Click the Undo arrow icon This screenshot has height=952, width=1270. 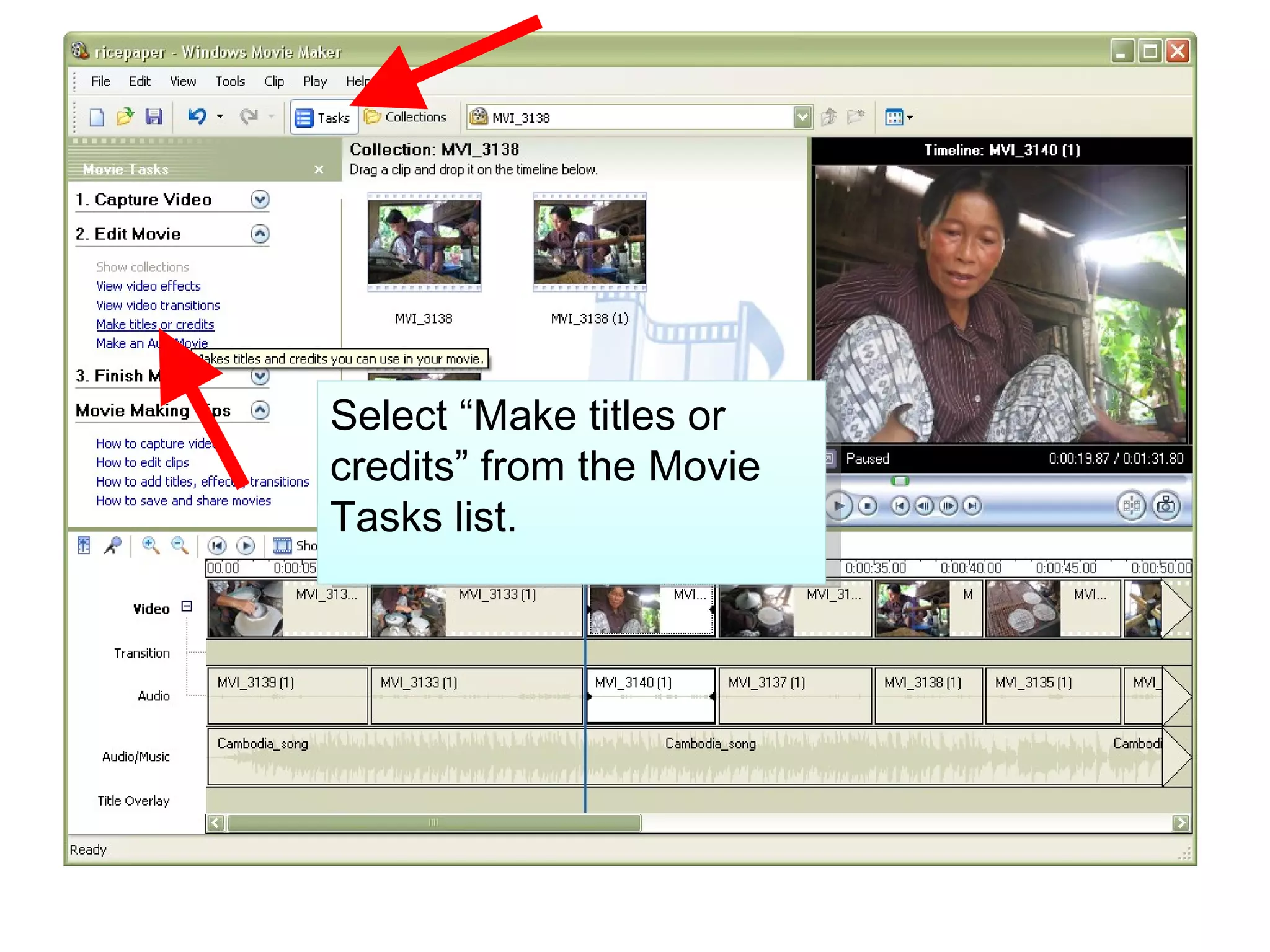(197, 117)
